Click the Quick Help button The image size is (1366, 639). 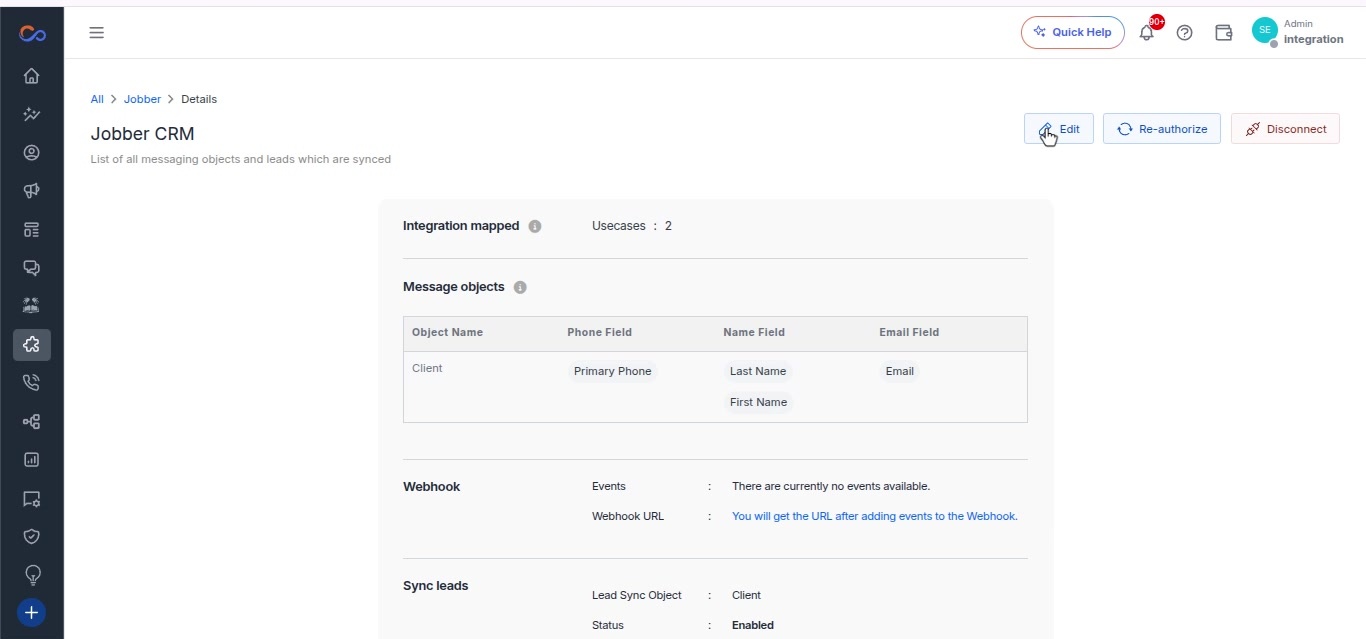1073,32
